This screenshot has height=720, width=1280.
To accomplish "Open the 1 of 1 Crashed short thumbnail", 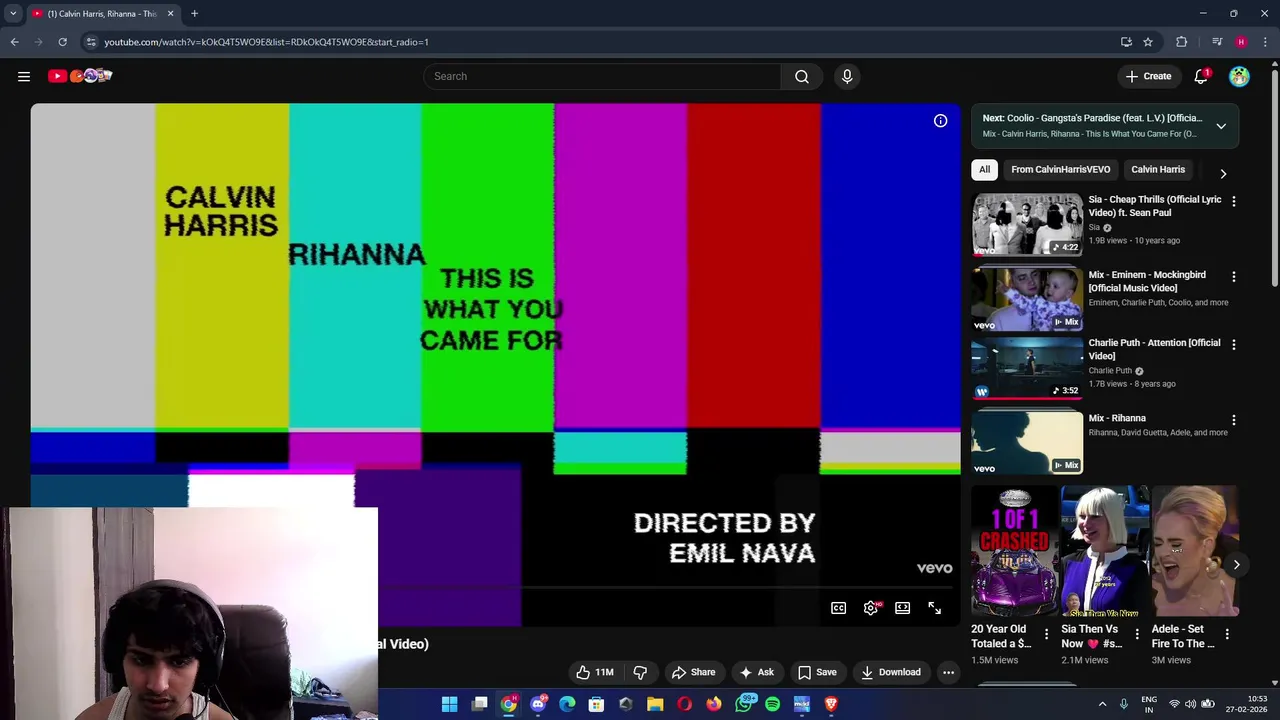I will tap(1015, 552).
